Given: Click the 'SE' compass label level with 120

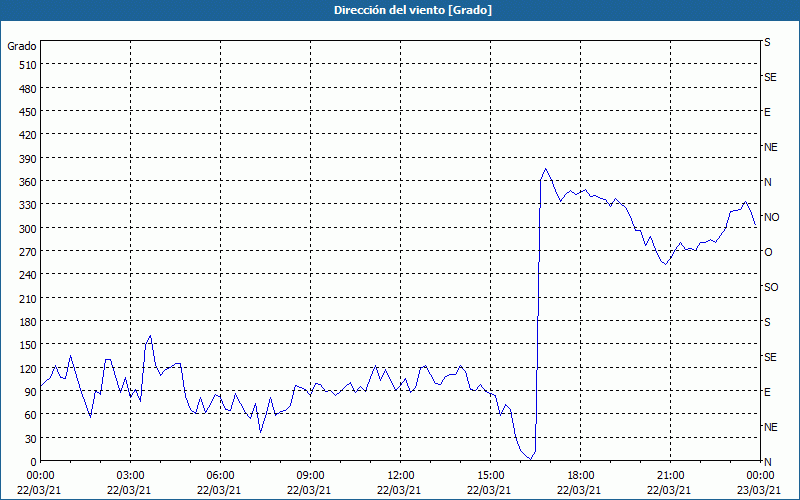Looking at the screenshot, I should click(770, 357).
